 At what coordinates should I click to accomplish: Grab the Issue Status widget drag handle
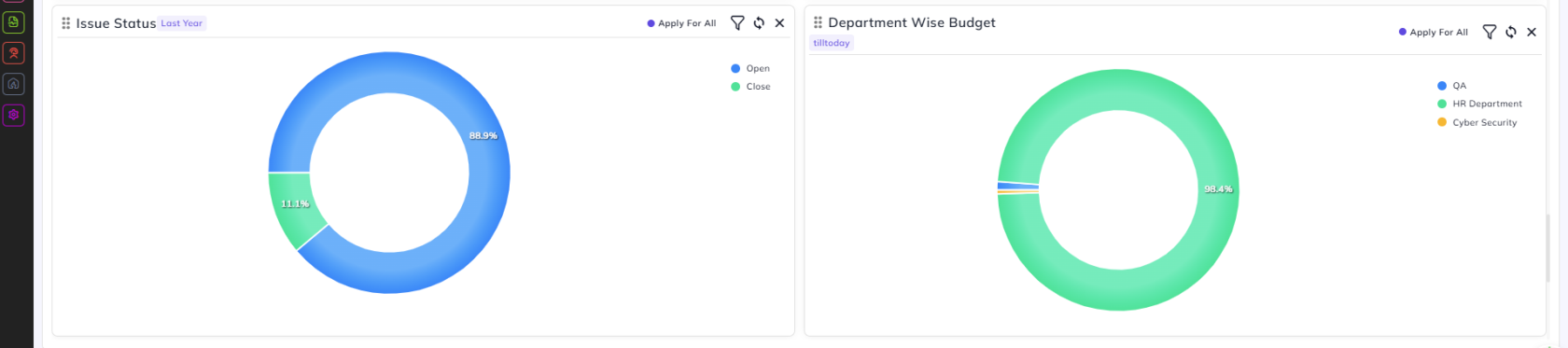[x=66, y=23]
